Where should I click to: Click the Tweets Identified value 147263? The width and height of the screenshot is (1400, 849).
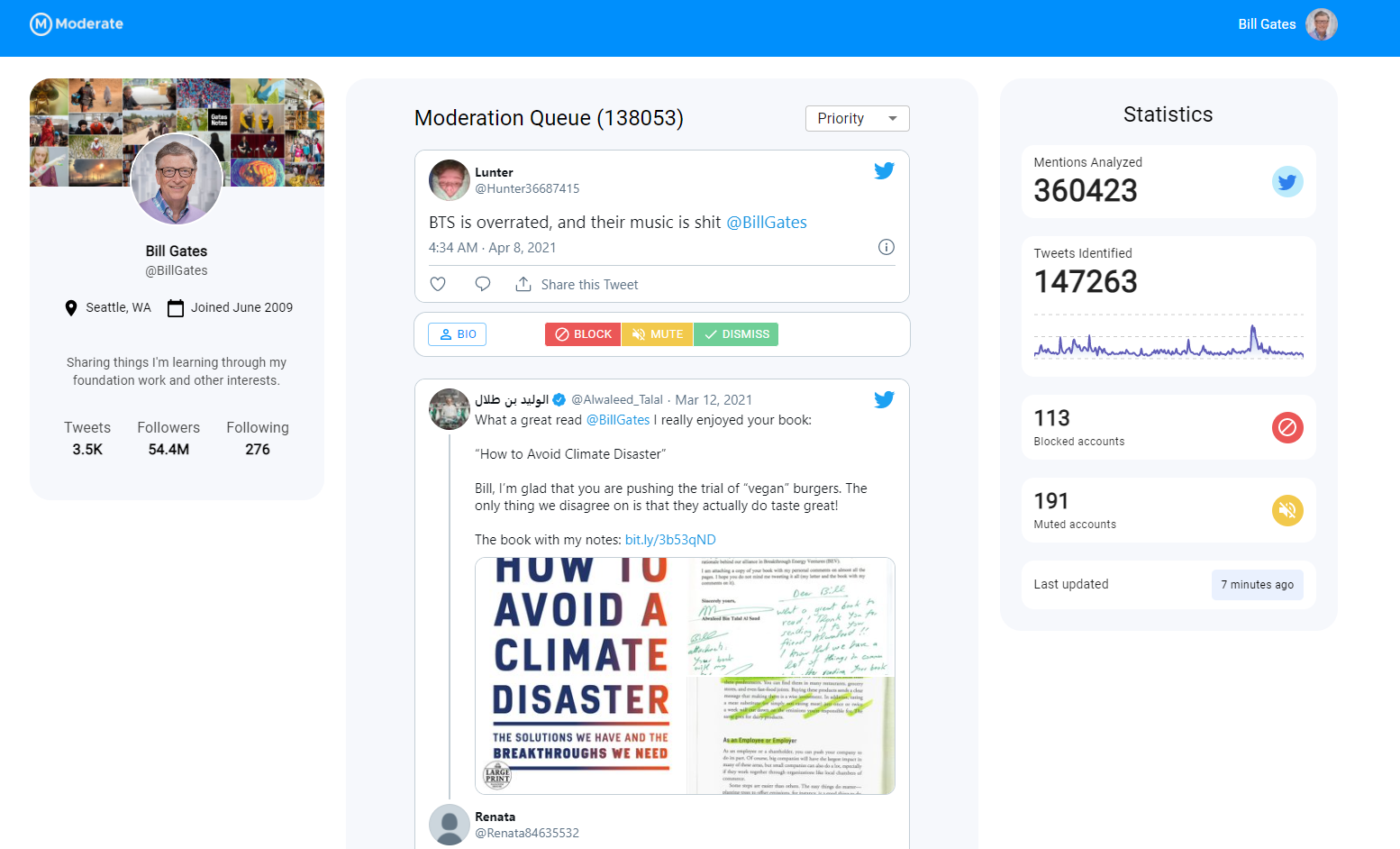coord(1086,282)
